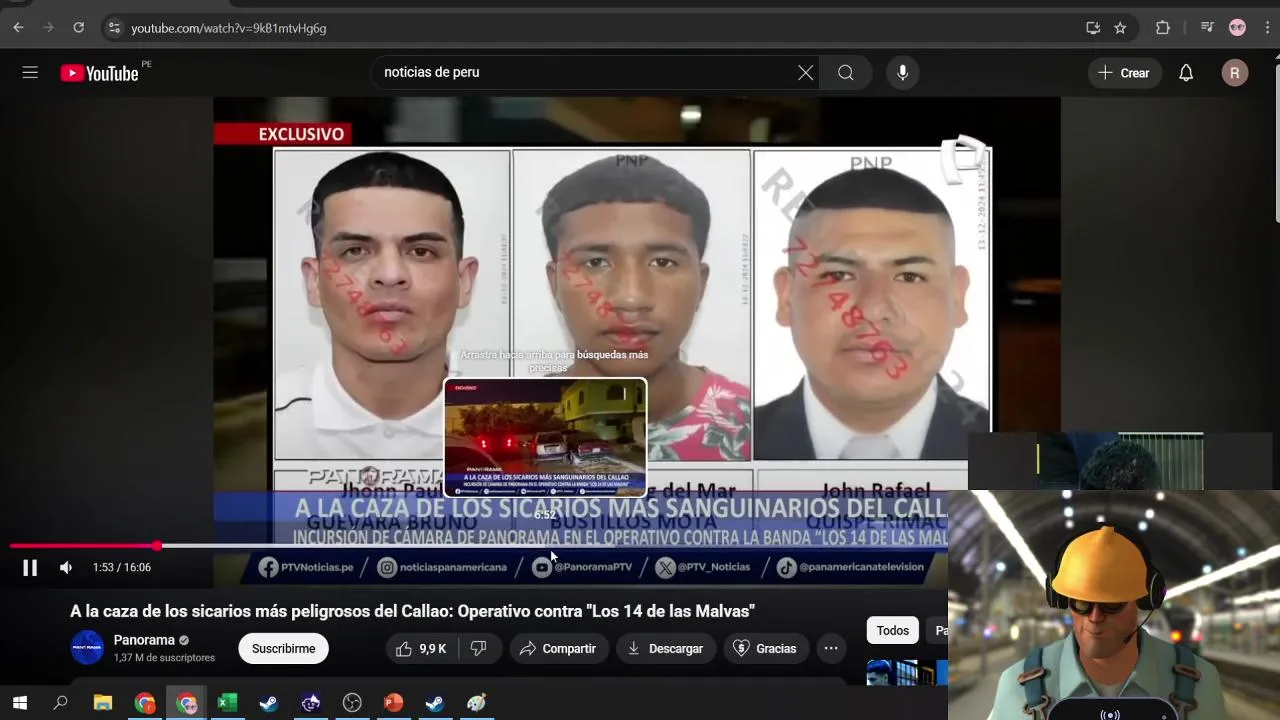Screen dimensions: 1280x720
Task: Open the Crear button
Action: [1124, 73]
